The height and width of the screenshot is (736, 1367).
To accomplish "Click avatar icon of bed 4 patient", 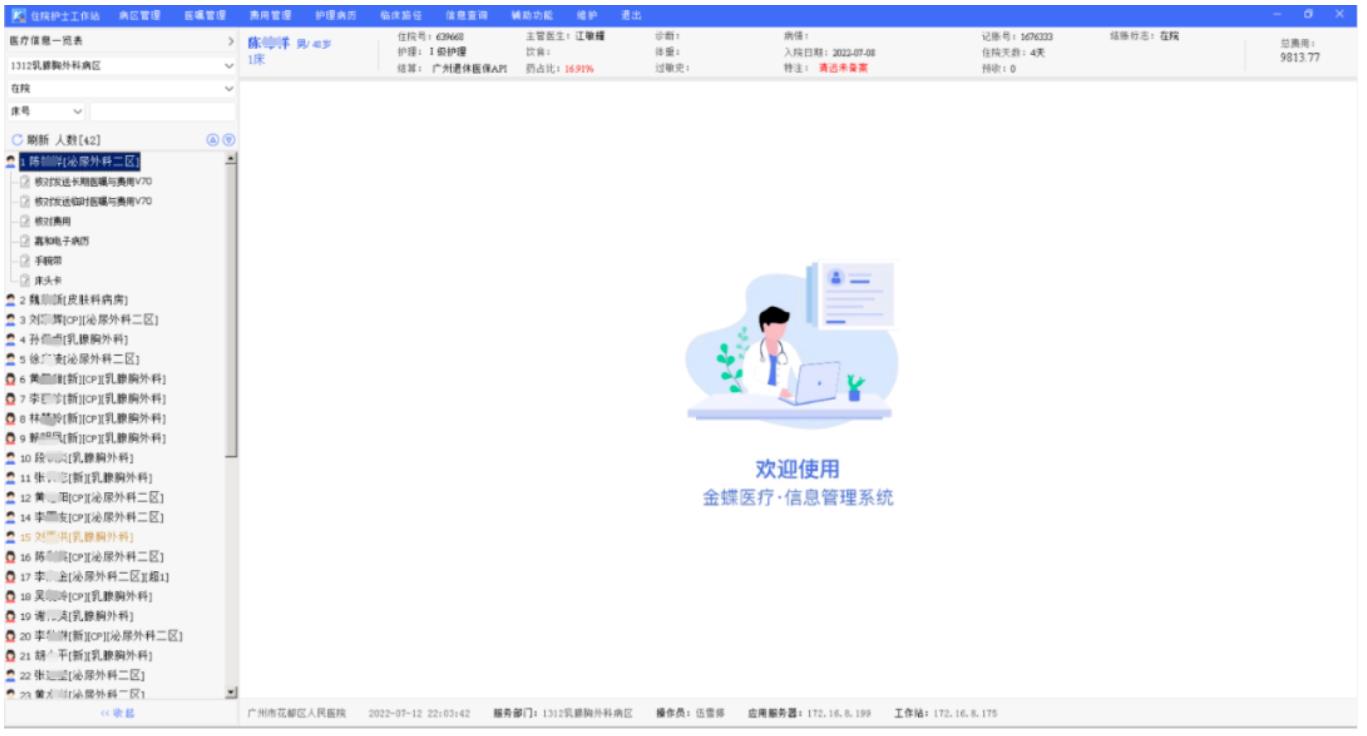I will 10,339.
